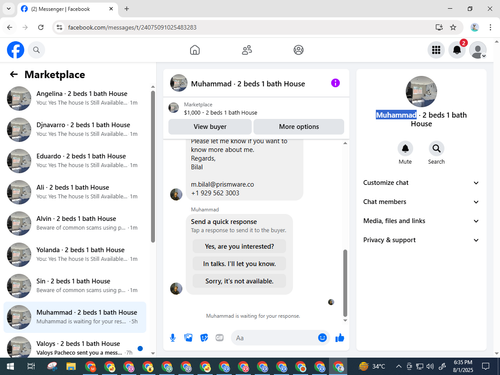This screenshot has height=375, width=500.
Task: Open Task View on the taskbar
Action: pyautogui.click(x=31, y=367)
